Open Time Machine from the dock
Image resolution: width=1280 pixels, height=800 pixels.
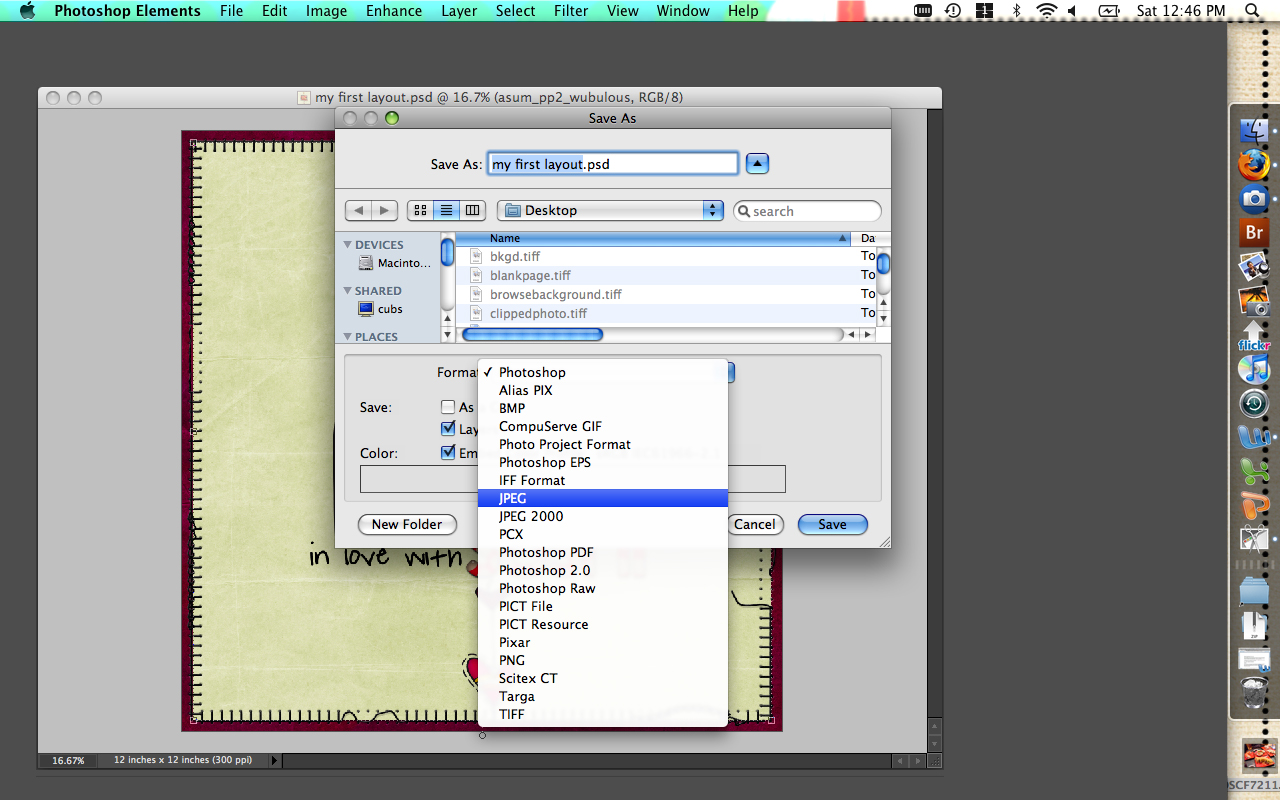pyautogui.click(x=1253, y=403)
